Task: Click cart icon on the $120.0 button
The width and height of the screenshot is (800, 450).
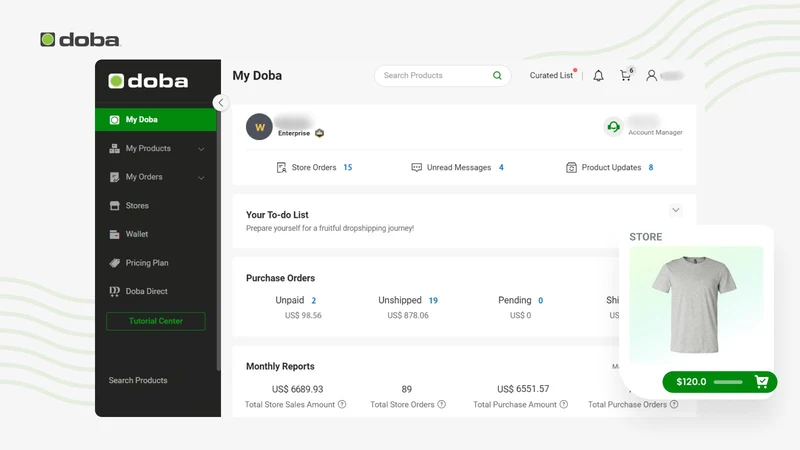Action: 761,382
